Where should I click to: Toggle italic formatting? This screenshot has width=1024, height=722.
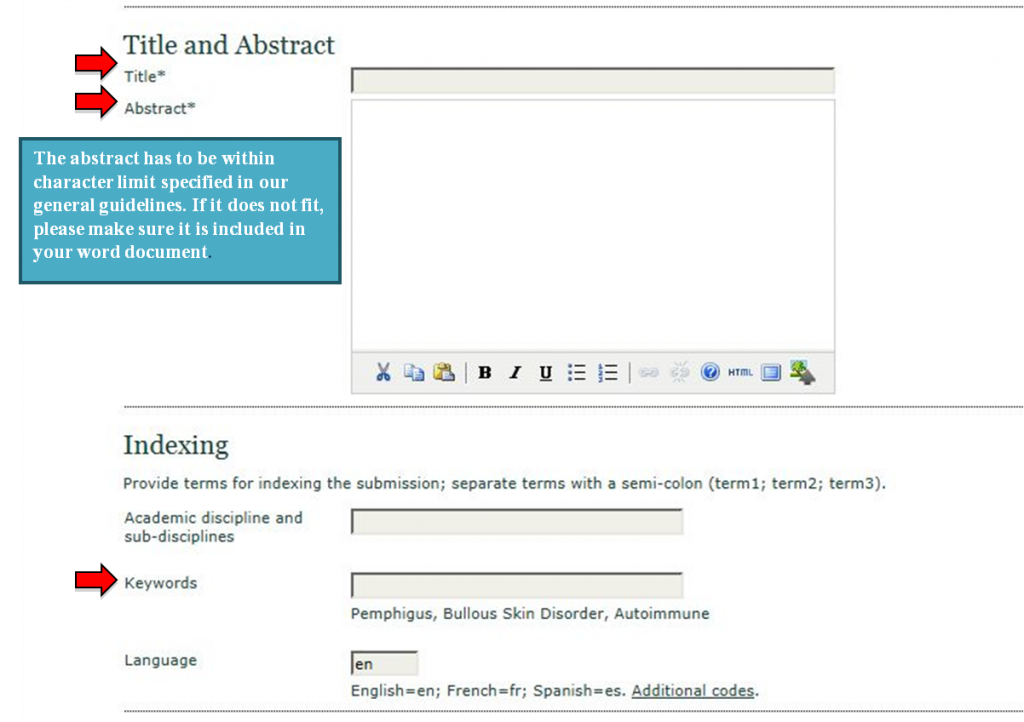click(x=515, y=373)
